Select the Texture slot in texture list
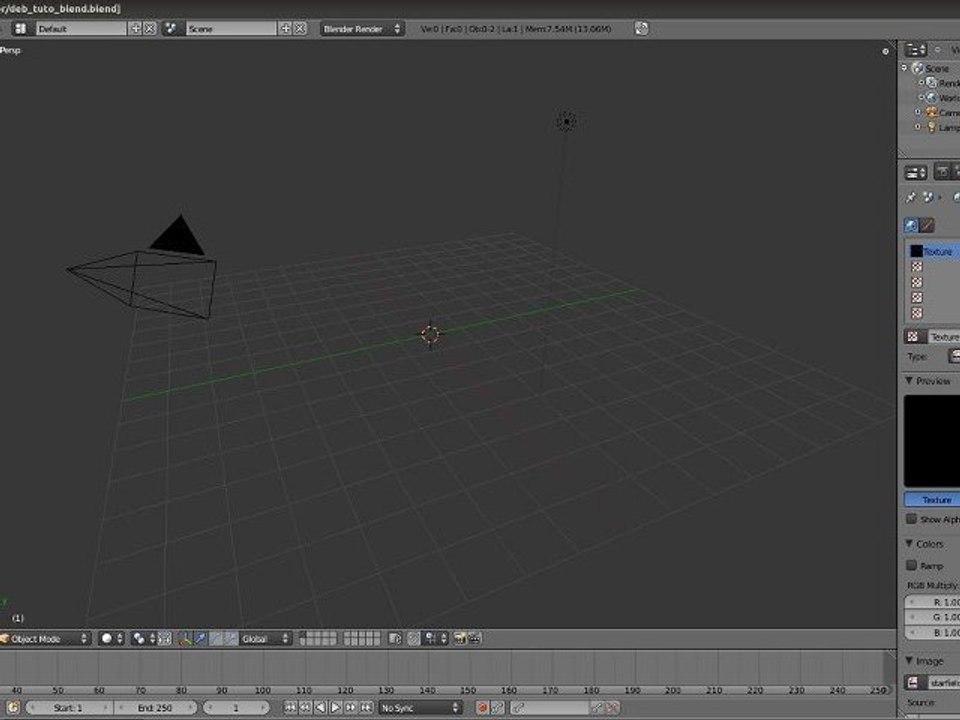The image size is (960, 720). point(932,251)
